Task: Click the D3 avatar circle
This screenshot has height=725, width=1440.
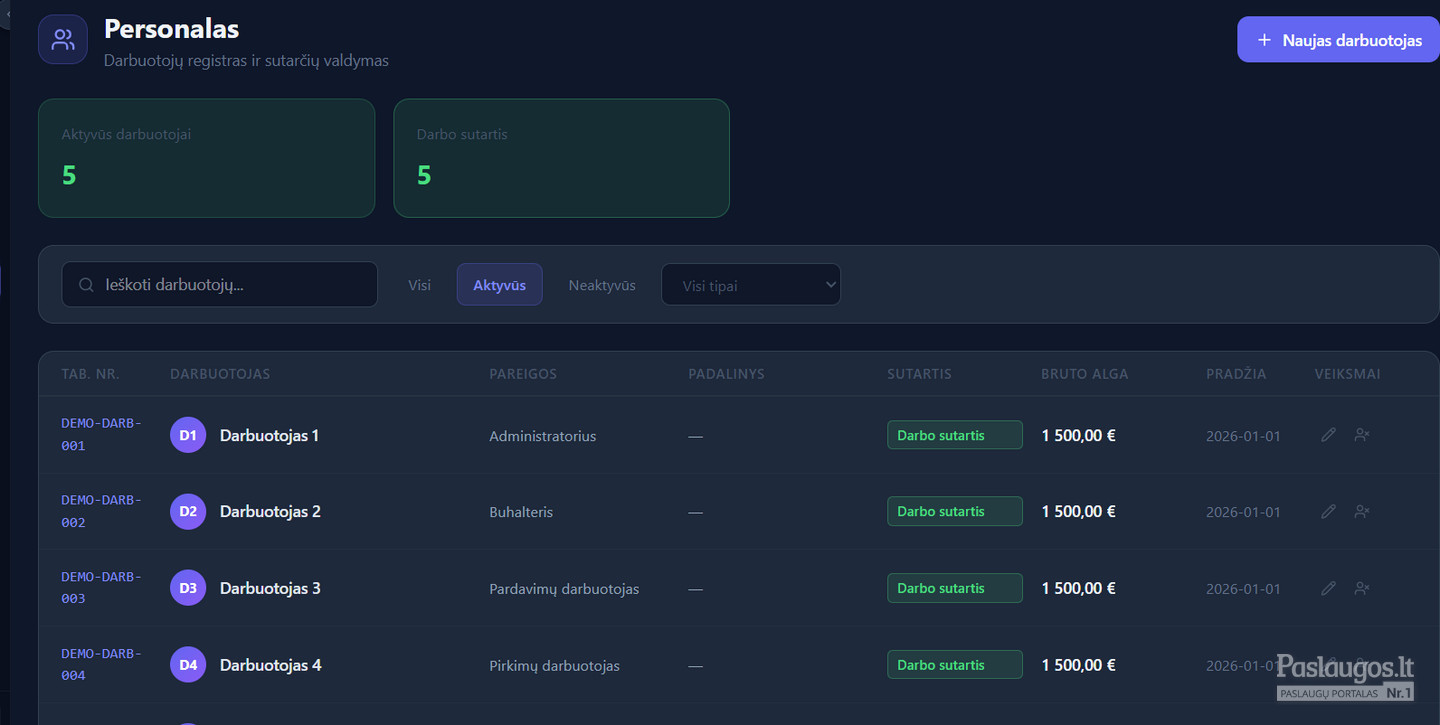Action: (188, 588)
